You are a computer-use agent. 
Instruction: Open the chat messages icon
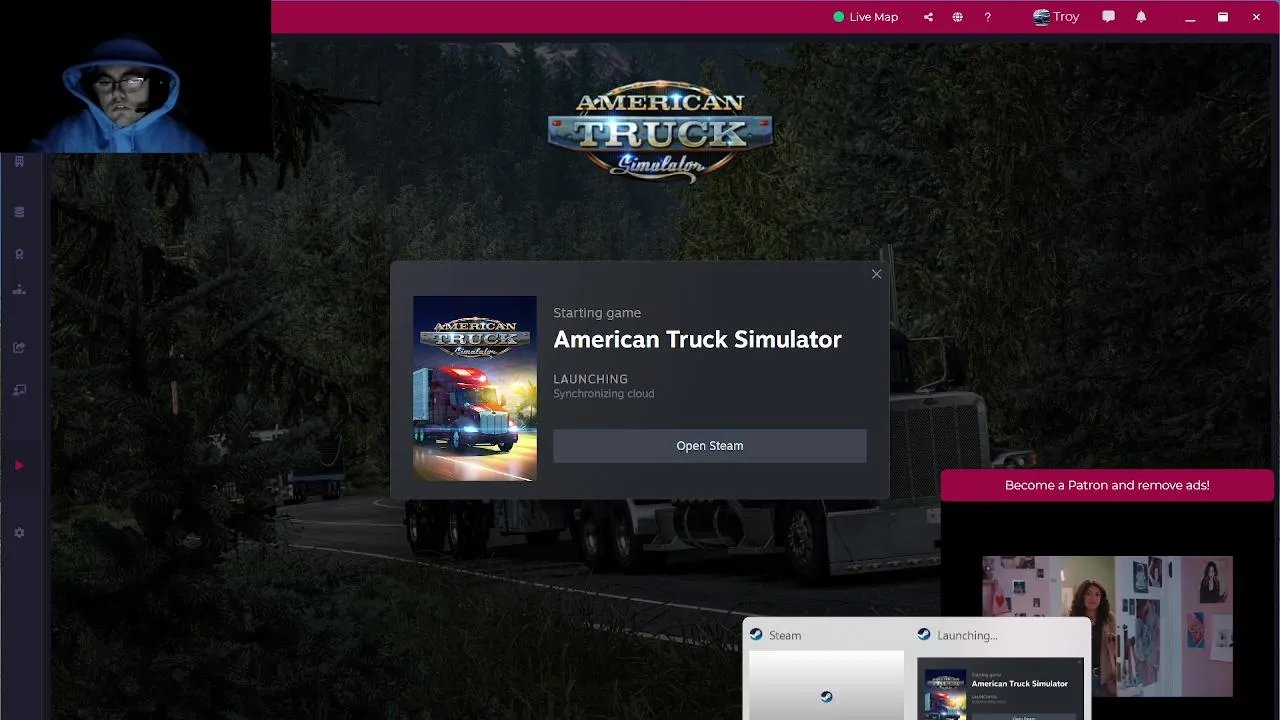(x=1108, y=17)
